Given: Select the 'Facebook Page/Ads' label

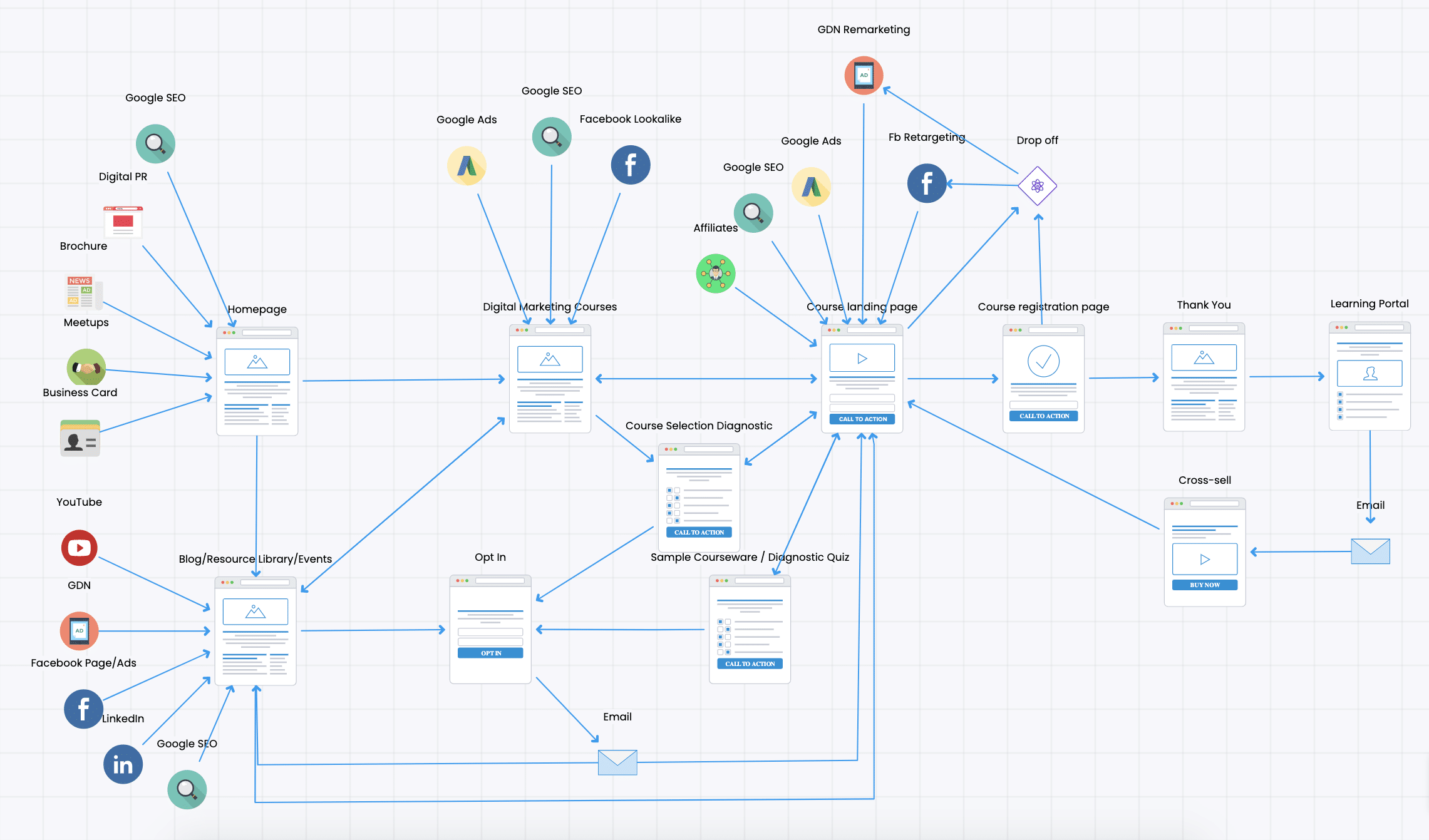Looking at the screenshot, I should (83, 663).
